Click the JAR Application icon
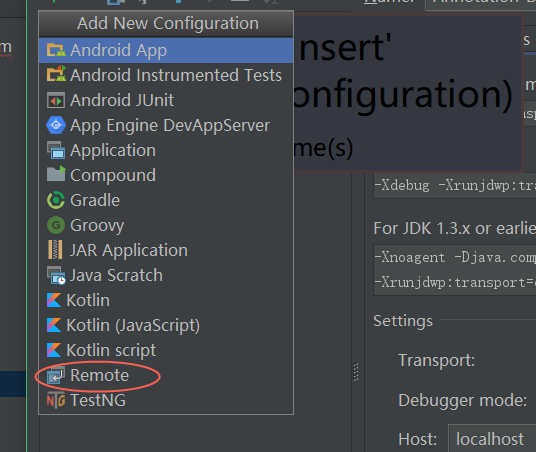Image resolution: width=536 pixels, height=452 pixels. tap(55, 250)
